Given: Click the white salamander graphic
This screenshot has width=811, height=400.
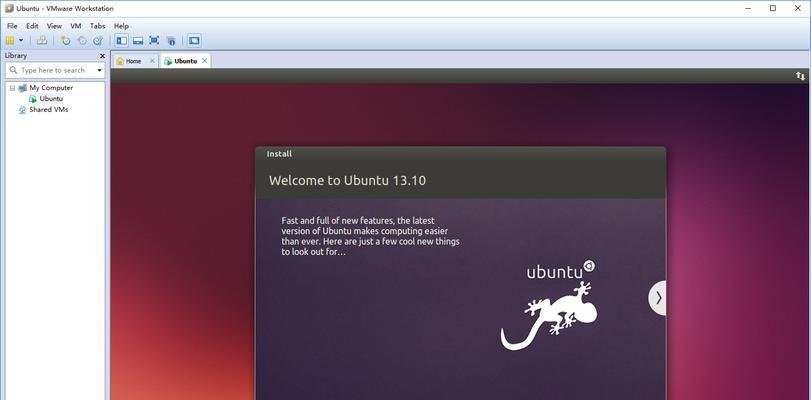Looking at the screenshot, I should tap(549, 315).
